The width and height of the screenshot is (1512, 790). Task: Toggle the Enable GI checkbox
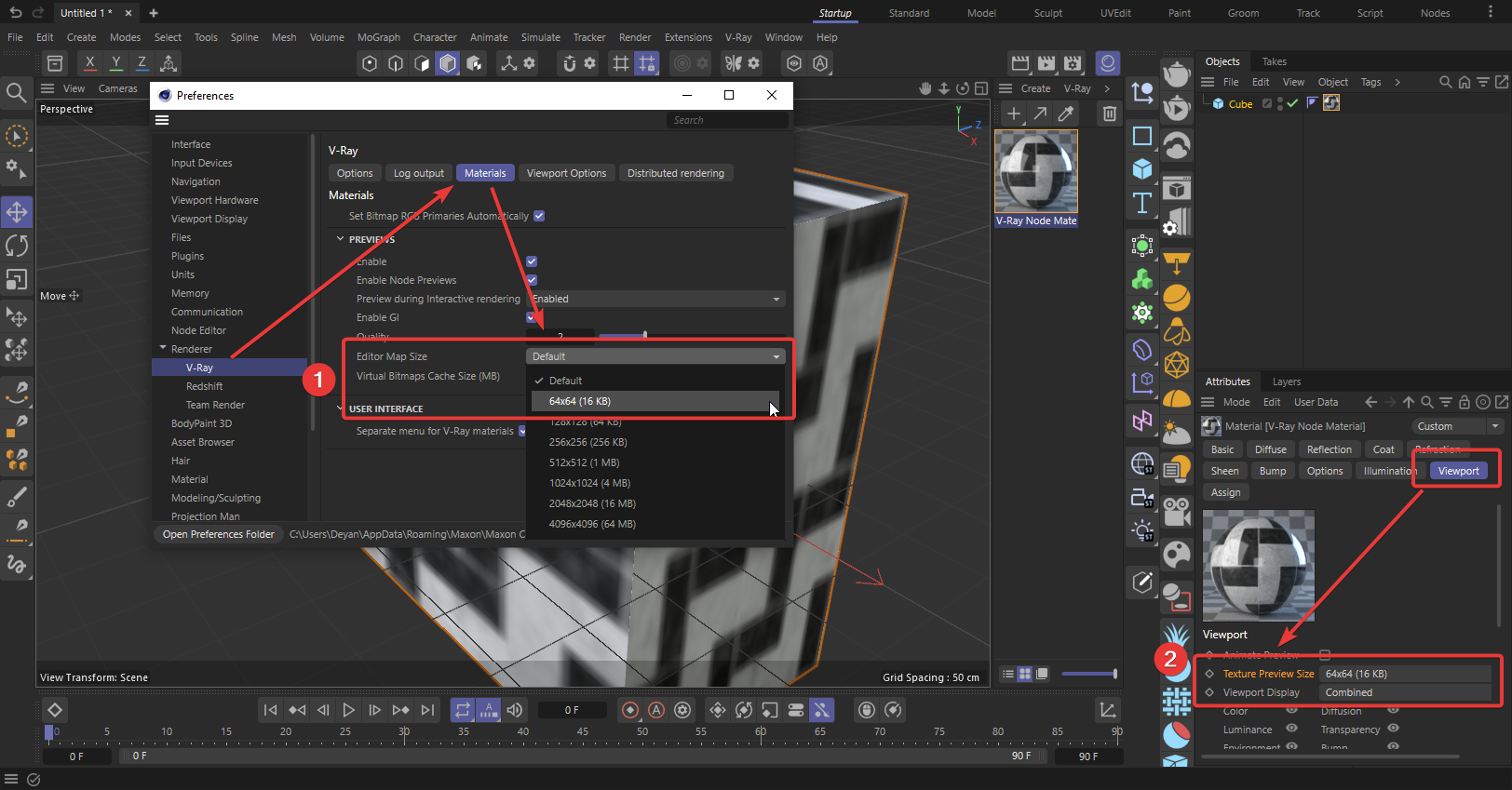[532, 317]
